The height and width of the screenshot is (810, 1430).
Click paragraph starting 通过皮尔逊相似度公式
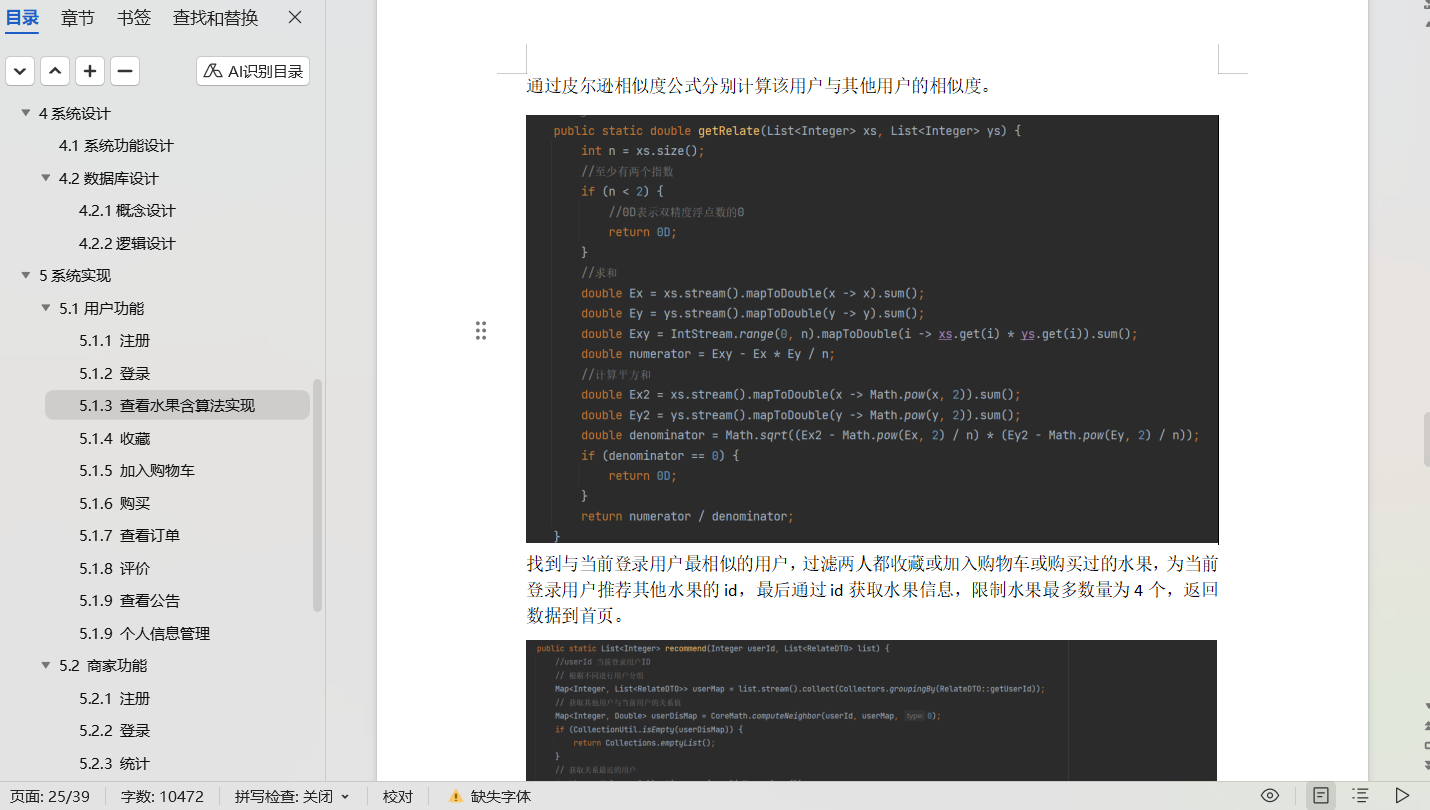761,86
